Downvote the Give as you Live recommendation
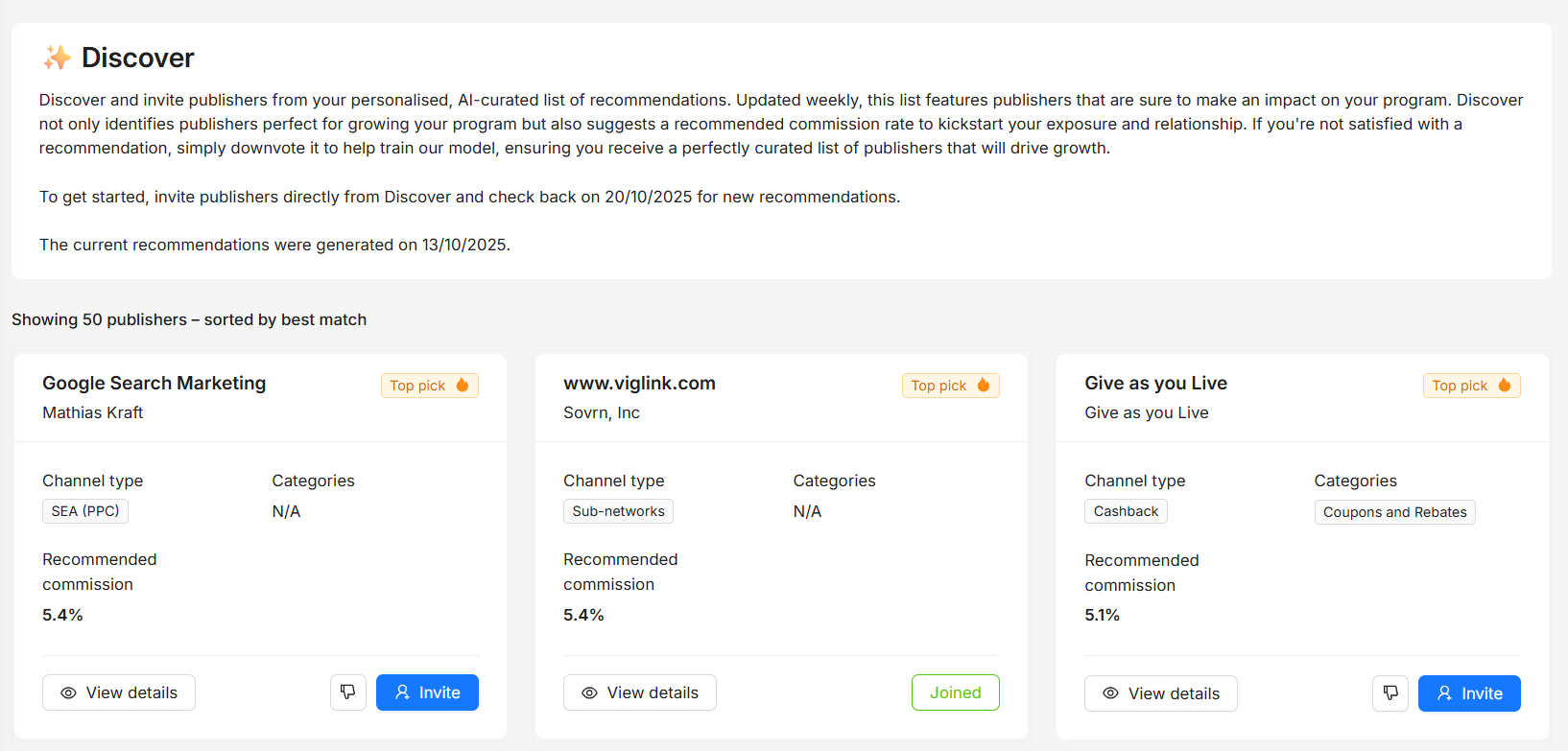Screen dimensions: 1568x751 (x=1390, y=693)
